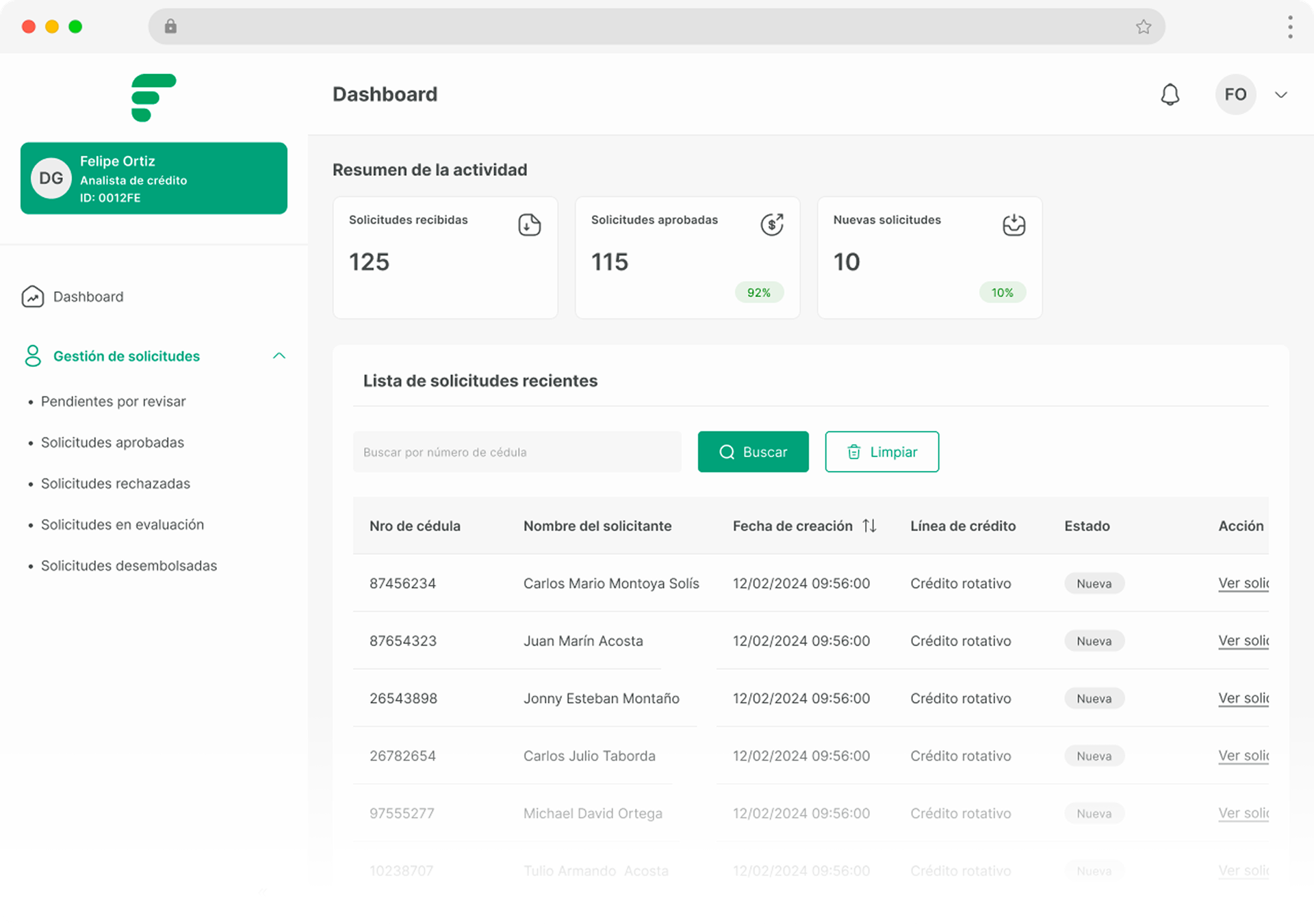Click the green company logo
1314x924 pixels.
pos(153,97)
